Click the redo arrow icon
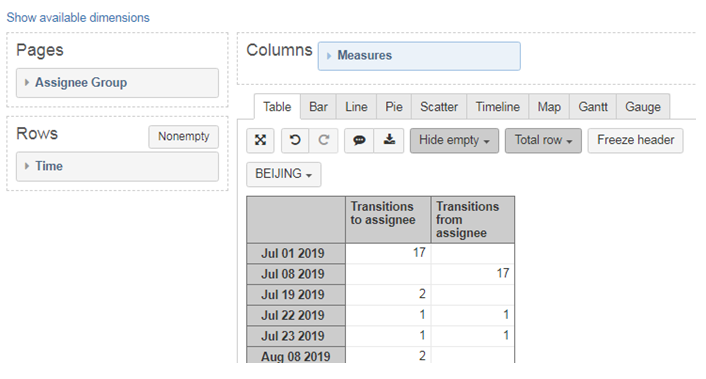Image resolution: width=706 pixels, height=379 pixels. pos(323,140)
